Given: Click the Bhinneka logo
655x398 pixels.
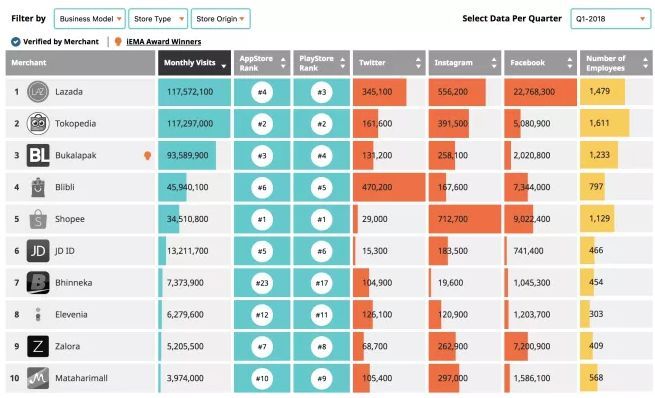Looking at the screenshot, I should click(38, 283).
